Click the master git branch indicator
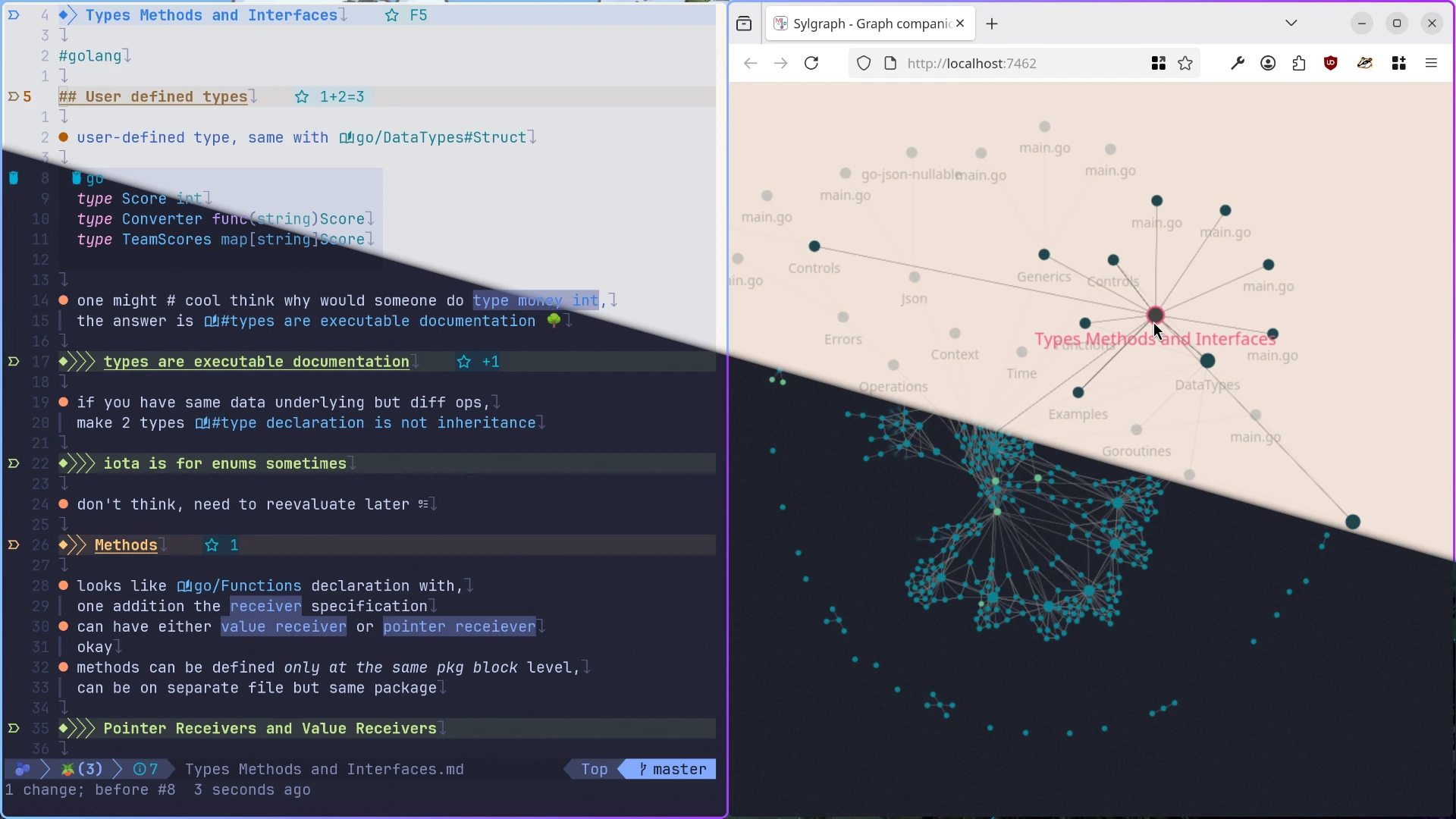Image resolution: width=1456 pixels, height=819 pixels. (673, 769)
